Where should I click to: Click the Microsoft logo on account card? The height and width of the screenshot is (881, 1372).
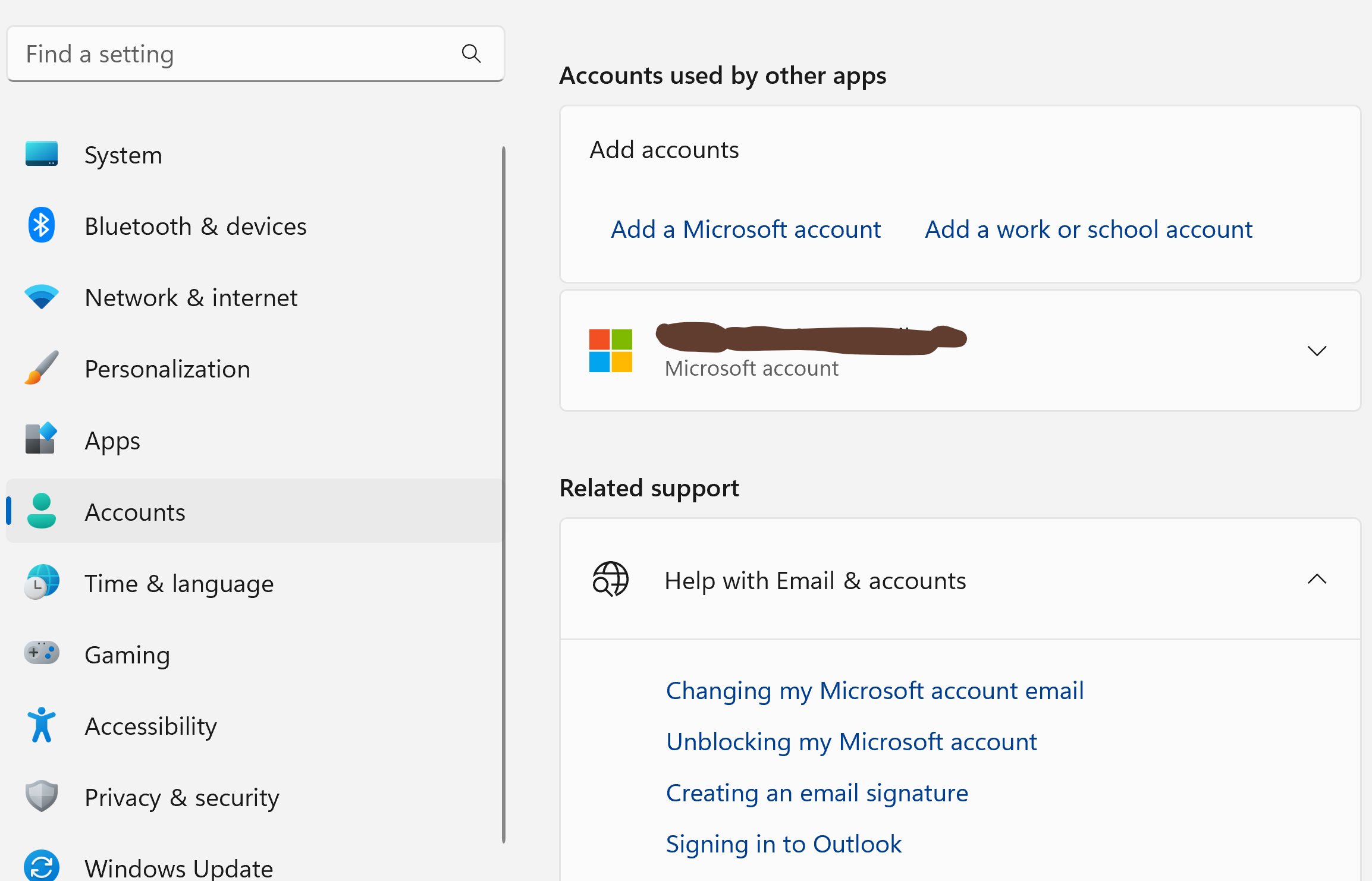(610, 351)
